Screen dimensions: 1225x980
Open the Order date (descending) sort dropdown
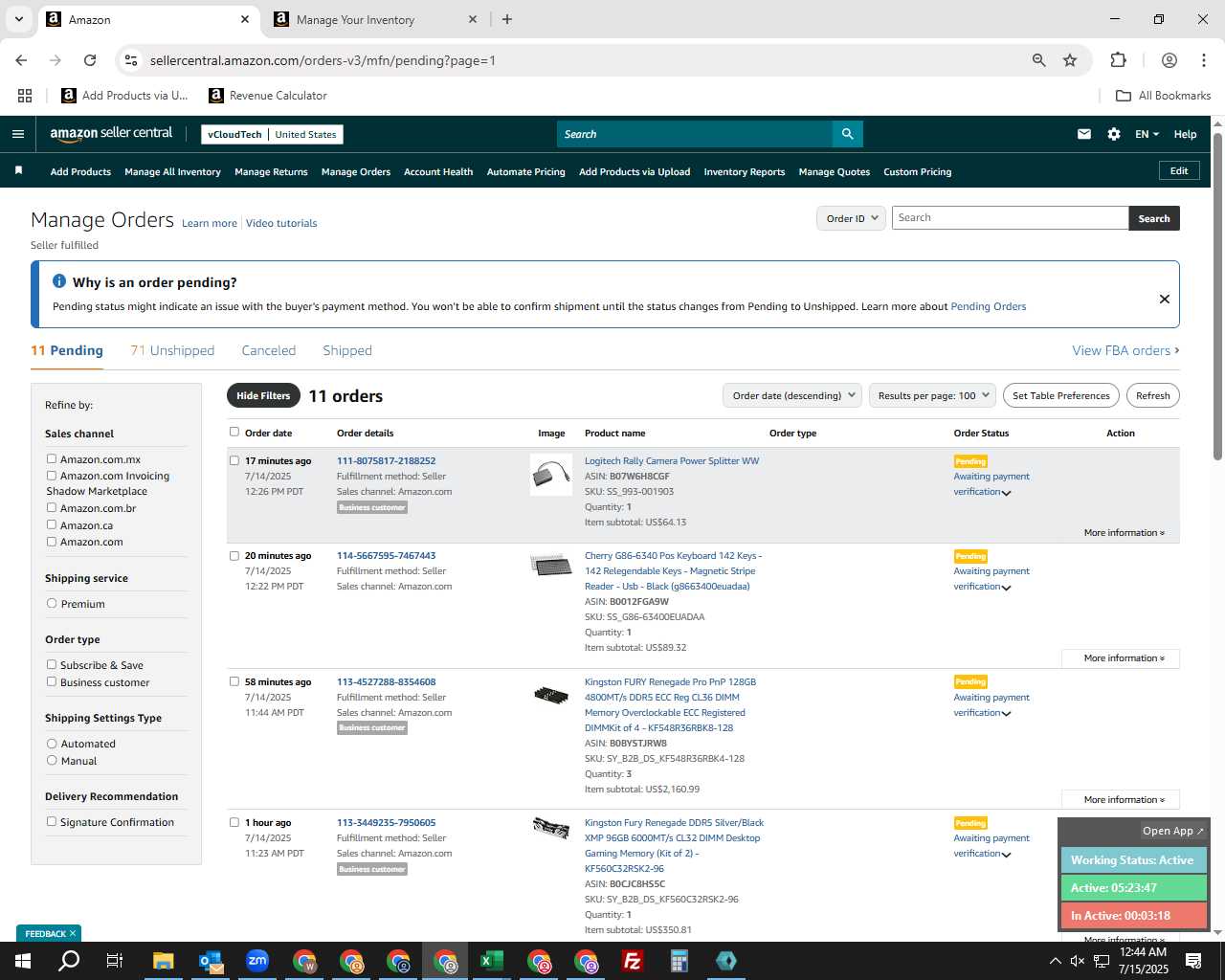(791, 395)
